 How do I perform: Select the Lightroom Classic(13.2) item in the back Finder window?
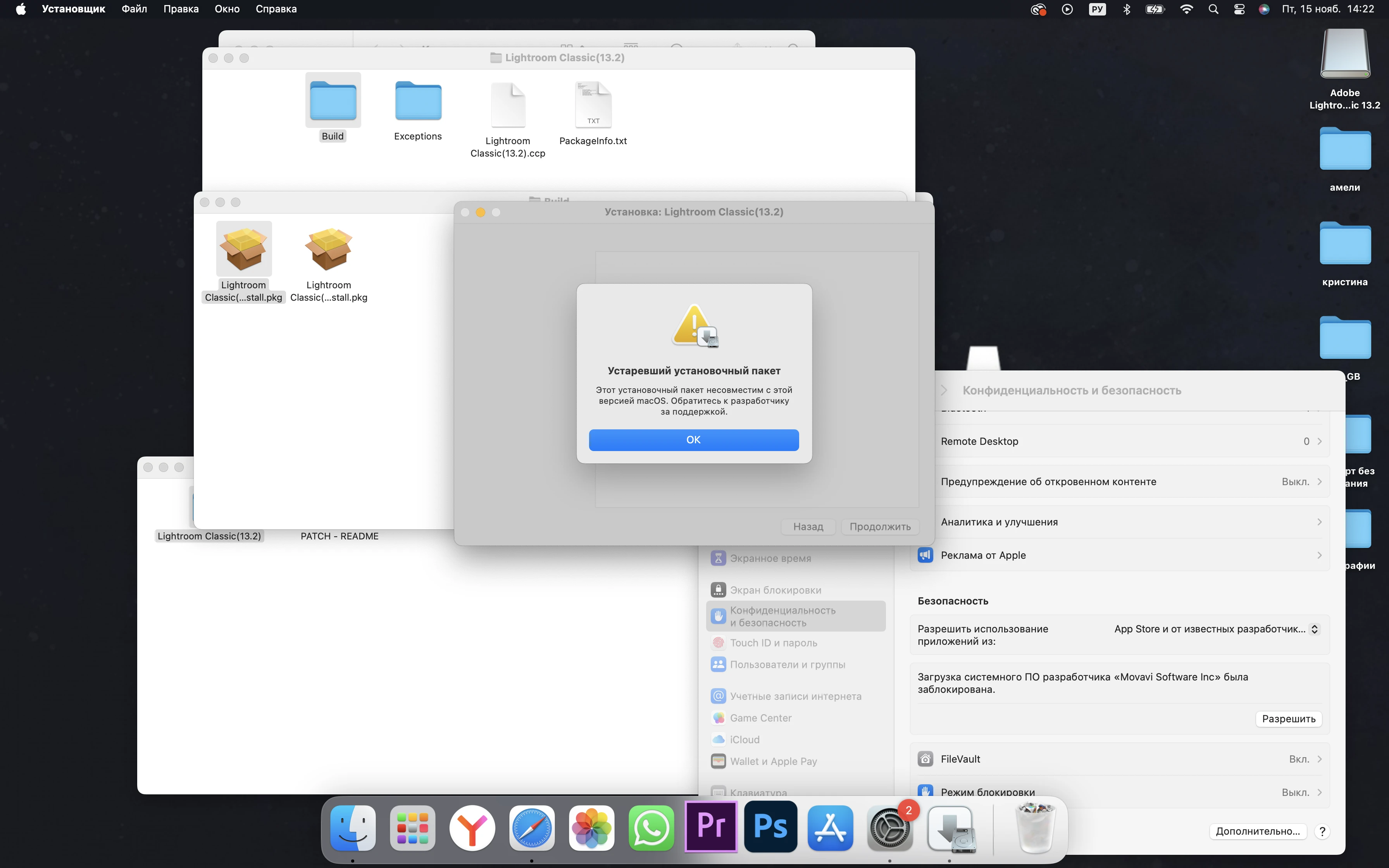(209, 536)
